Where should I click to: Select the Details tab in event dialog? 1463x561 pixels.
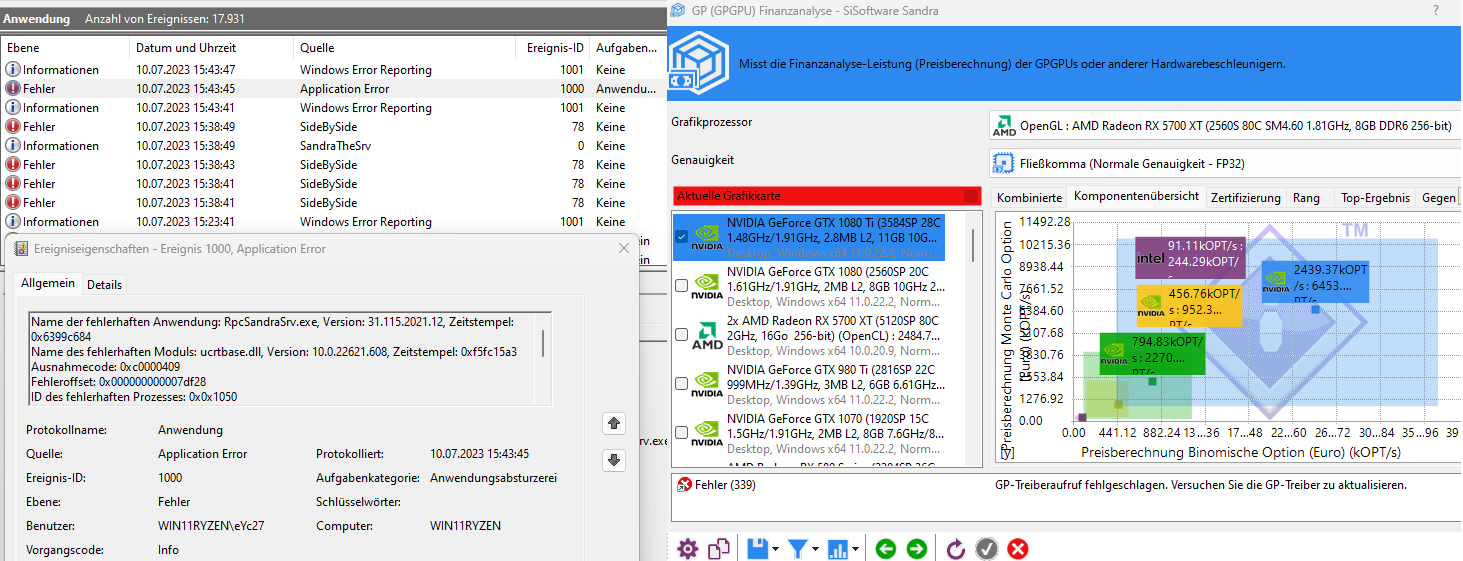pos(104,285)
